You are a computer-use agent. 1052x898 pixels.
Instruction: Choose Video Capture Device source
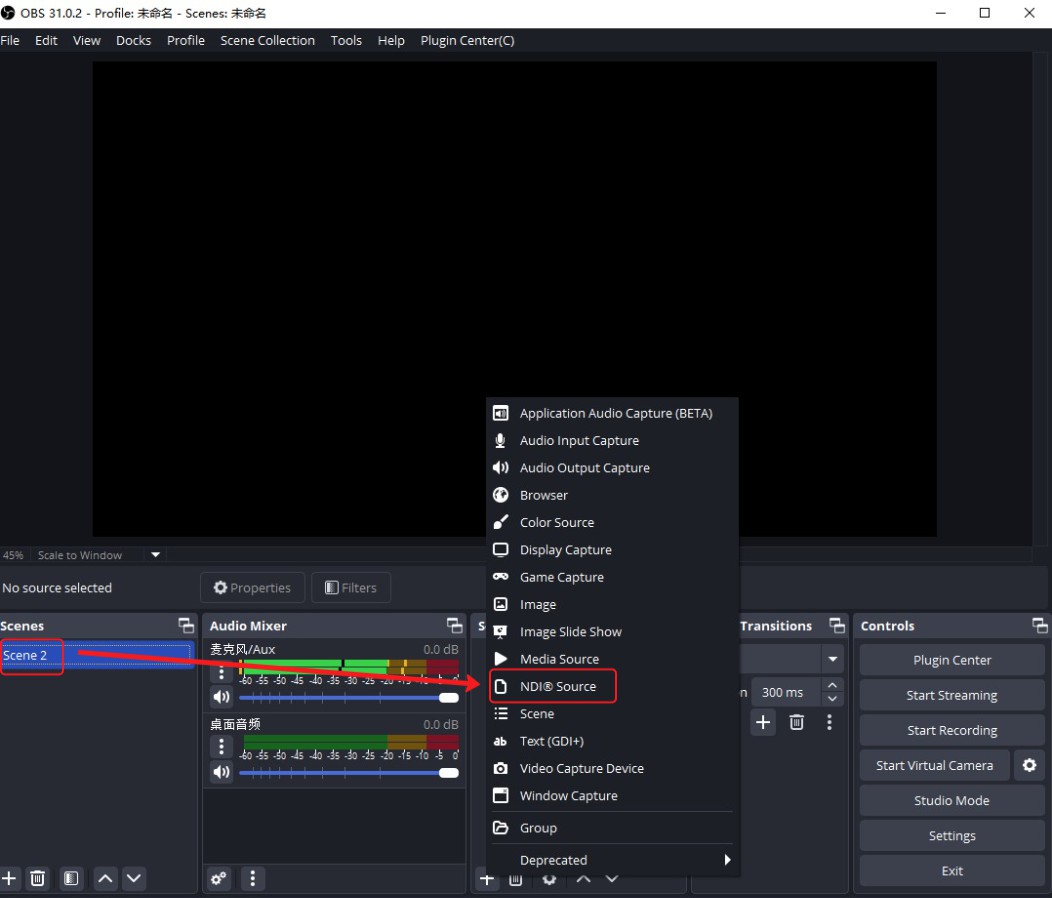tap(612, 768)
